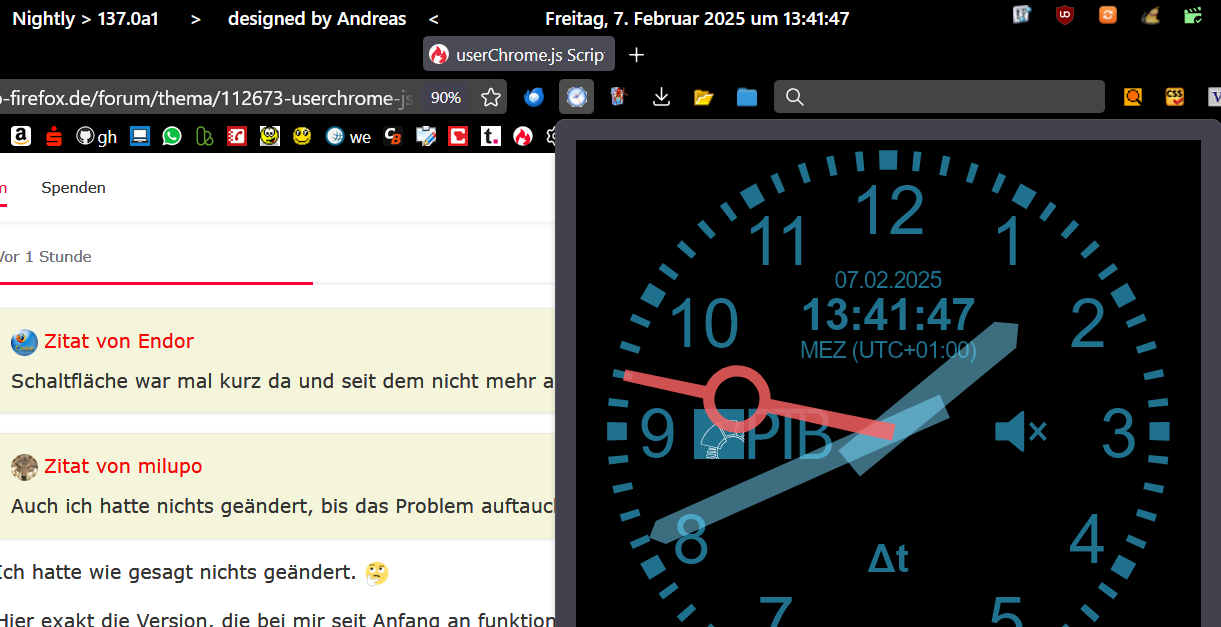The image size is (1221, 627).
Task: Open the 'Zitat von milupo' quote link
Action: point(123,466)
